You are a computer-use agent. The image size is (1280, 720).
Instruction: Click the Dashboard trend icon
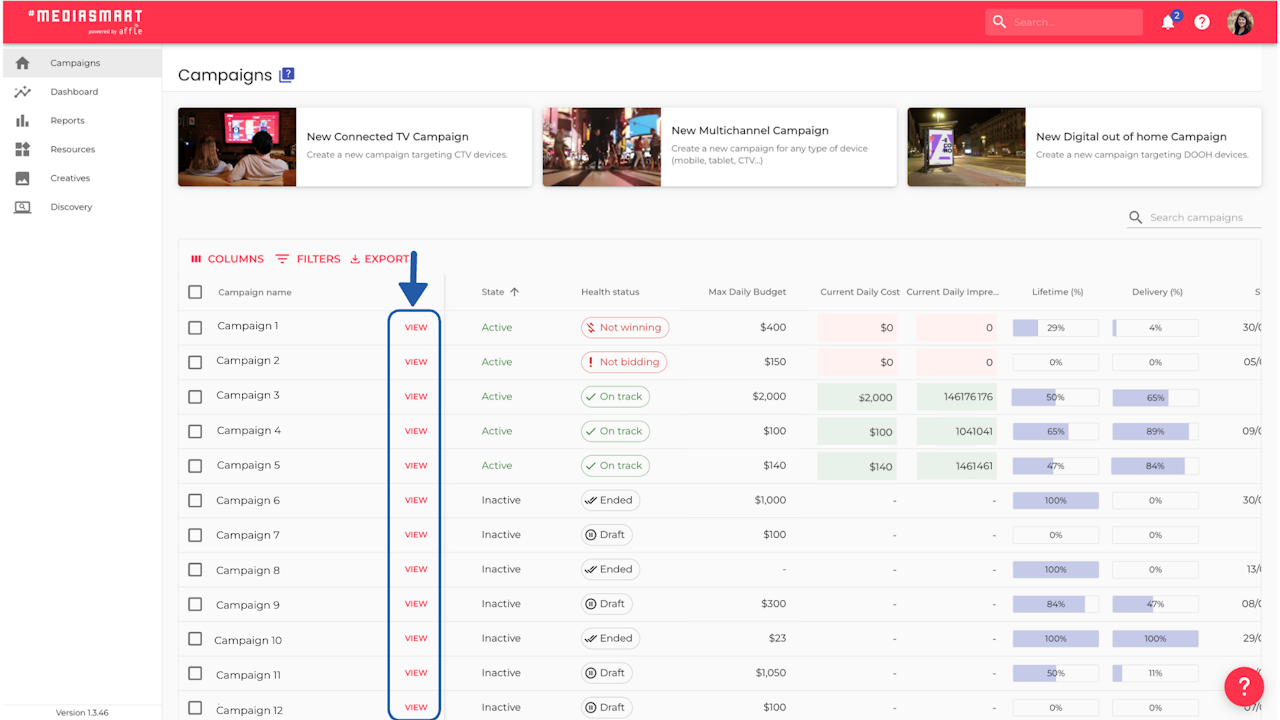(x=22, y=92)
